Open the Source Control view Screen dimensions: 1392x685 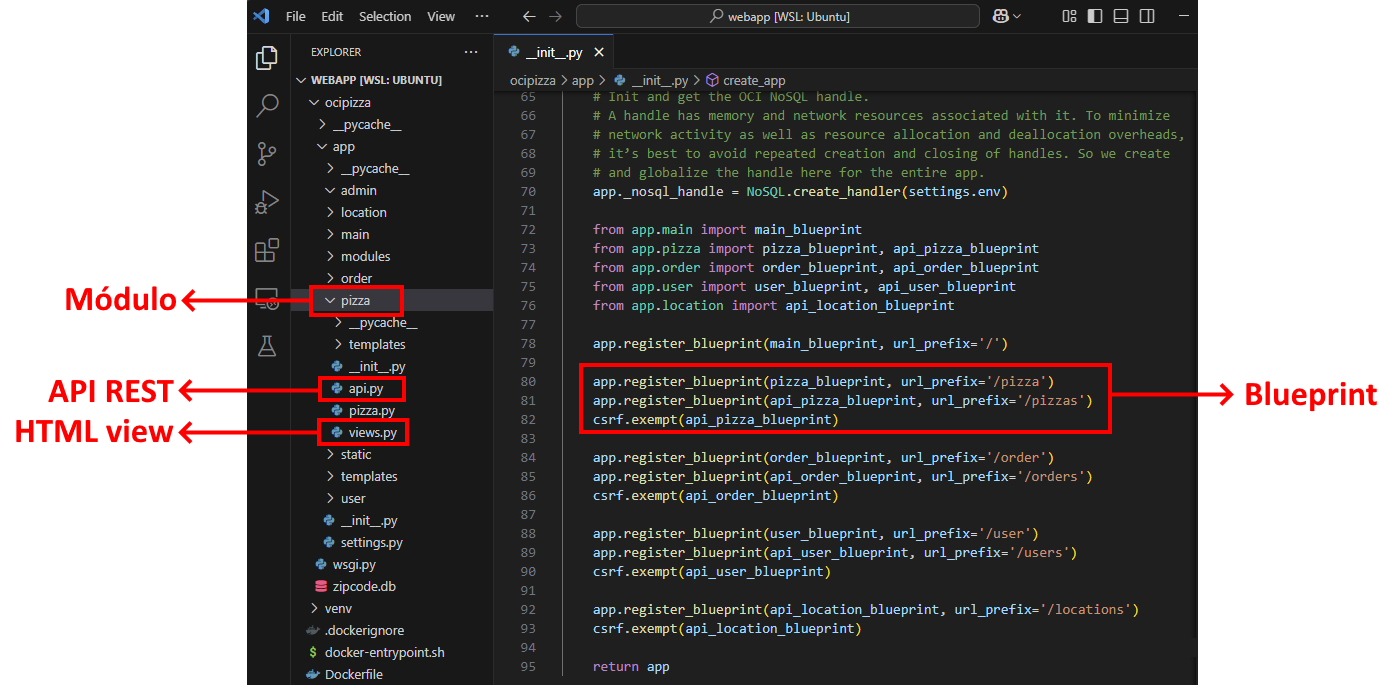(x=267, y=153)
